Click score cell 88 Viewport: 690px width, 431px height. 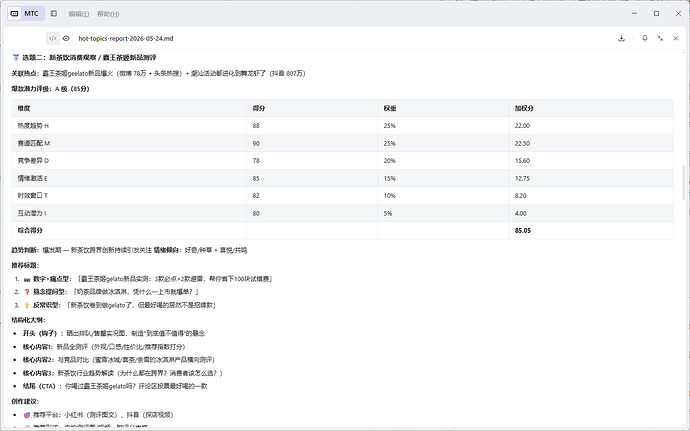click(256, 126)
